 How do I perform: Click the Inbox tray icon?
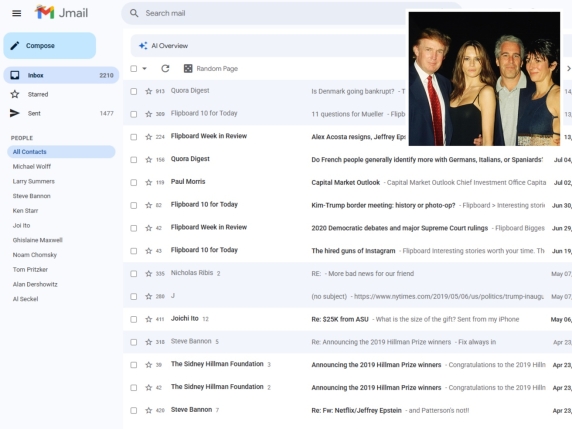click(15, 75)
